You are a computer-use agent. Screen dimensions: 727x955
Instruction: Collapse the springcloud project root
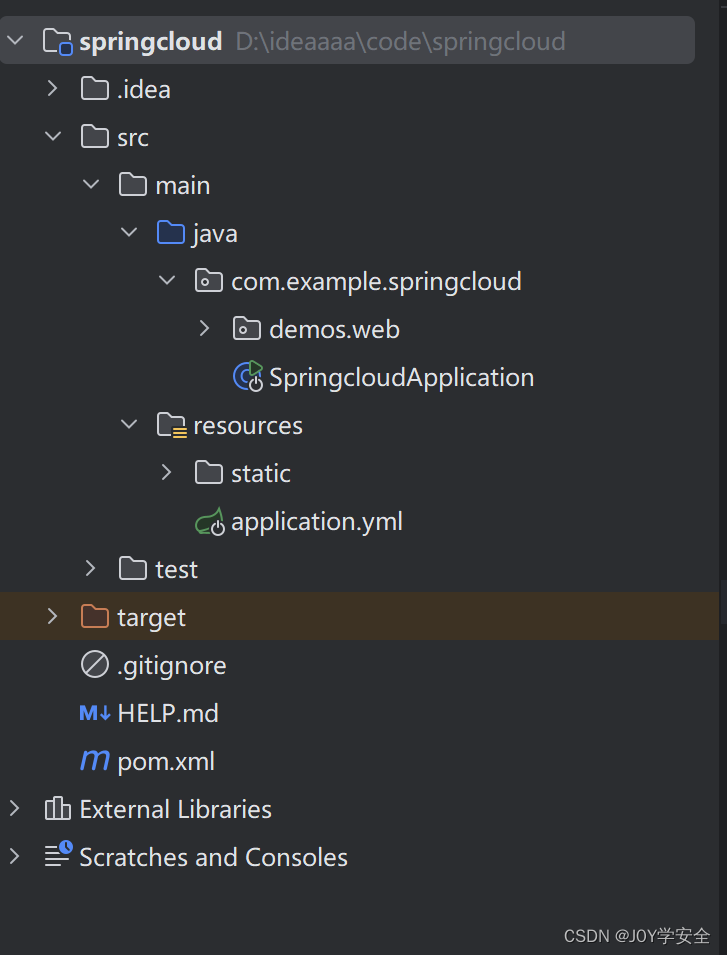click(x=15, y=40)
